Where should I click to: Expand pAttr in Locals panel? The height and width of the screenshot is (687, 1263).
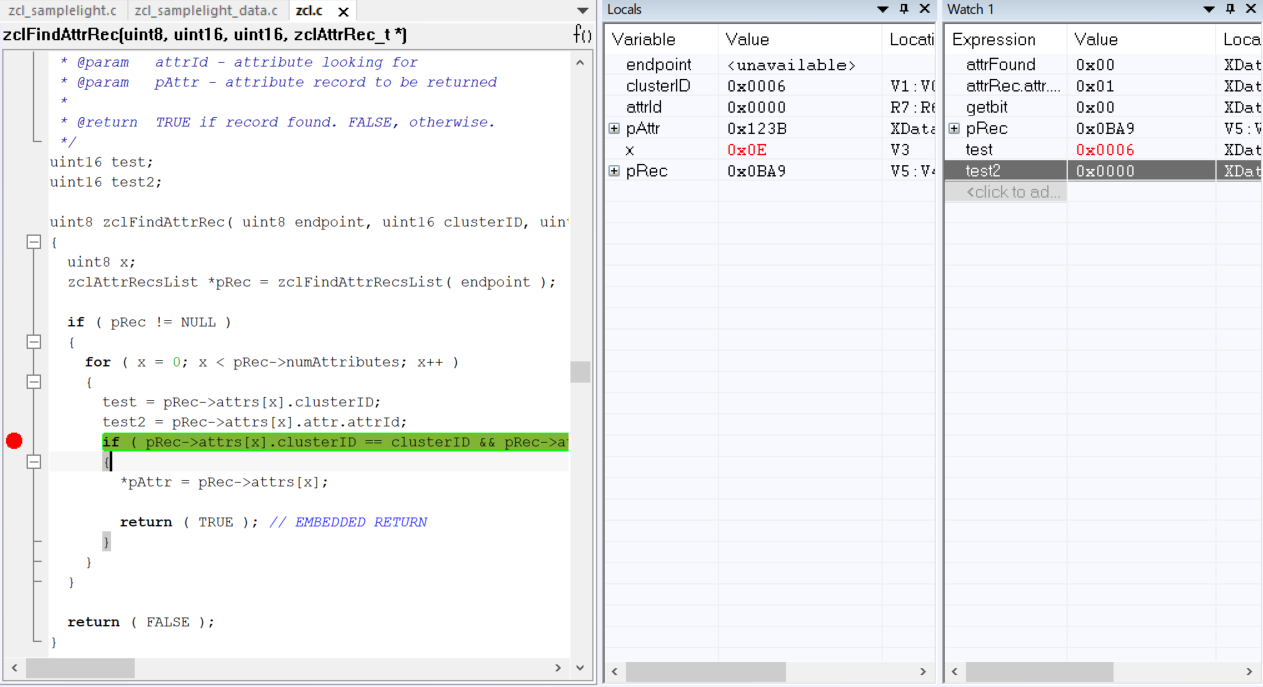614,129
